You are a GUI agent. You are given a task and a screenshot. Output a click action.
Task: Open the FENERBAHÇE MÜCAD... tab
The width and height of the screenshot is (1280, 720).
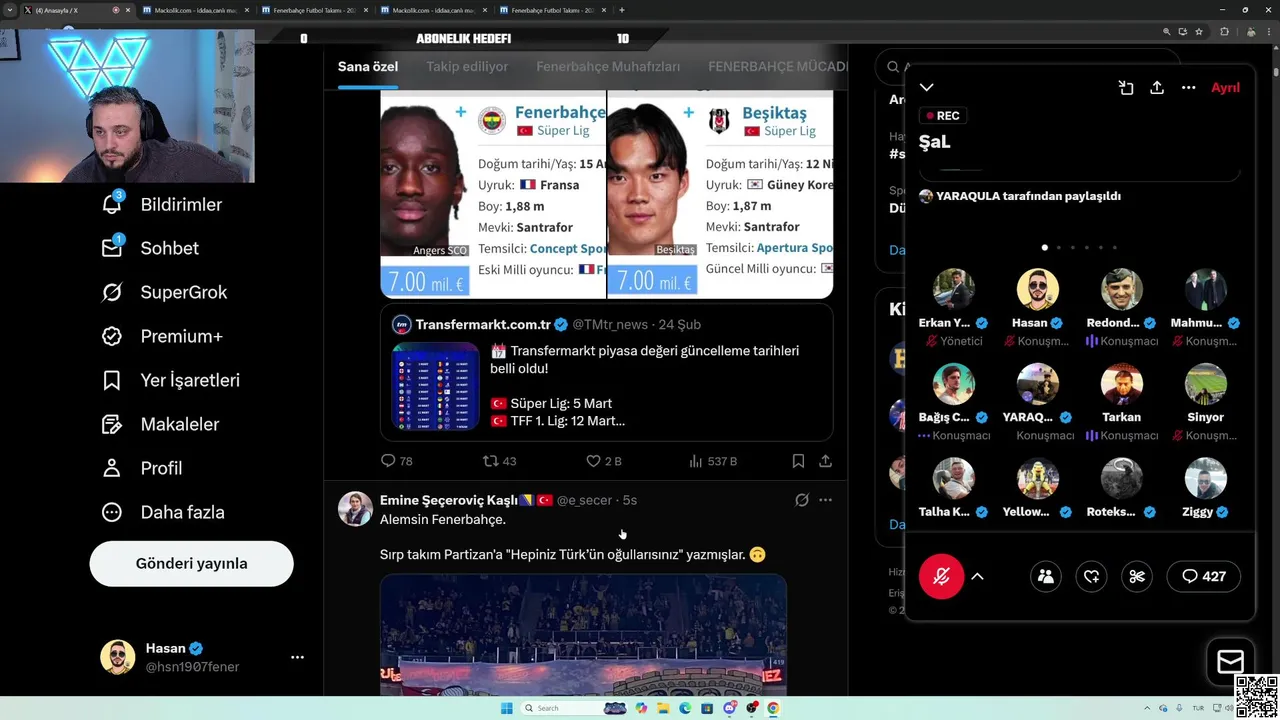[777, 67]
